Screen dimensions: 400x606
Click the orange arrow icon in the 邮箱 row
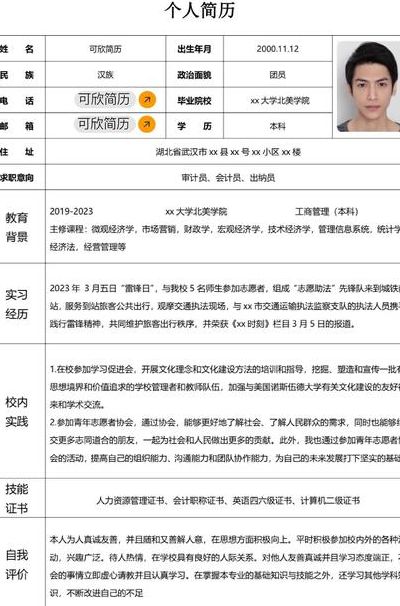pos(147,124)
